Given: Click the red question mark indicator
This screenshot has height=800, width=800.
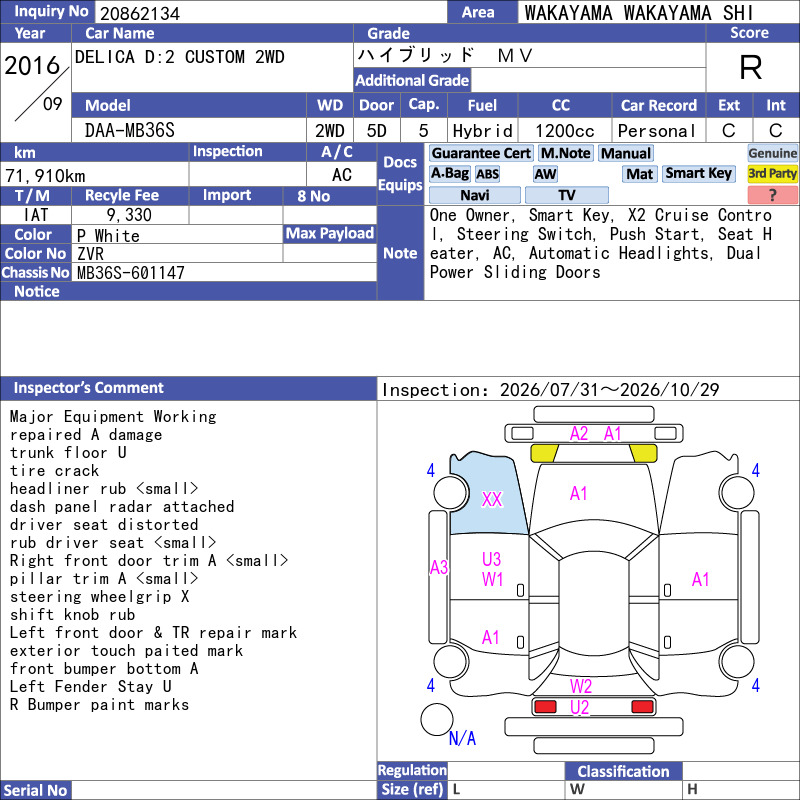Looking at the screenshot, I should click(x=772, y=195).
